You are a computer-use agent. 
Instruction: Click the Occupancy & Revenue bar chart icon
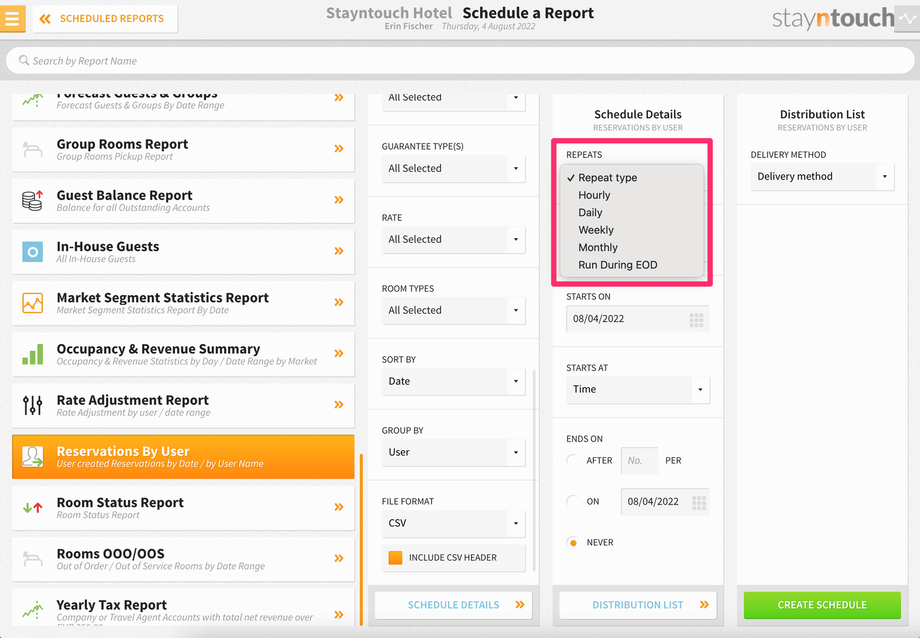(32, 354)
